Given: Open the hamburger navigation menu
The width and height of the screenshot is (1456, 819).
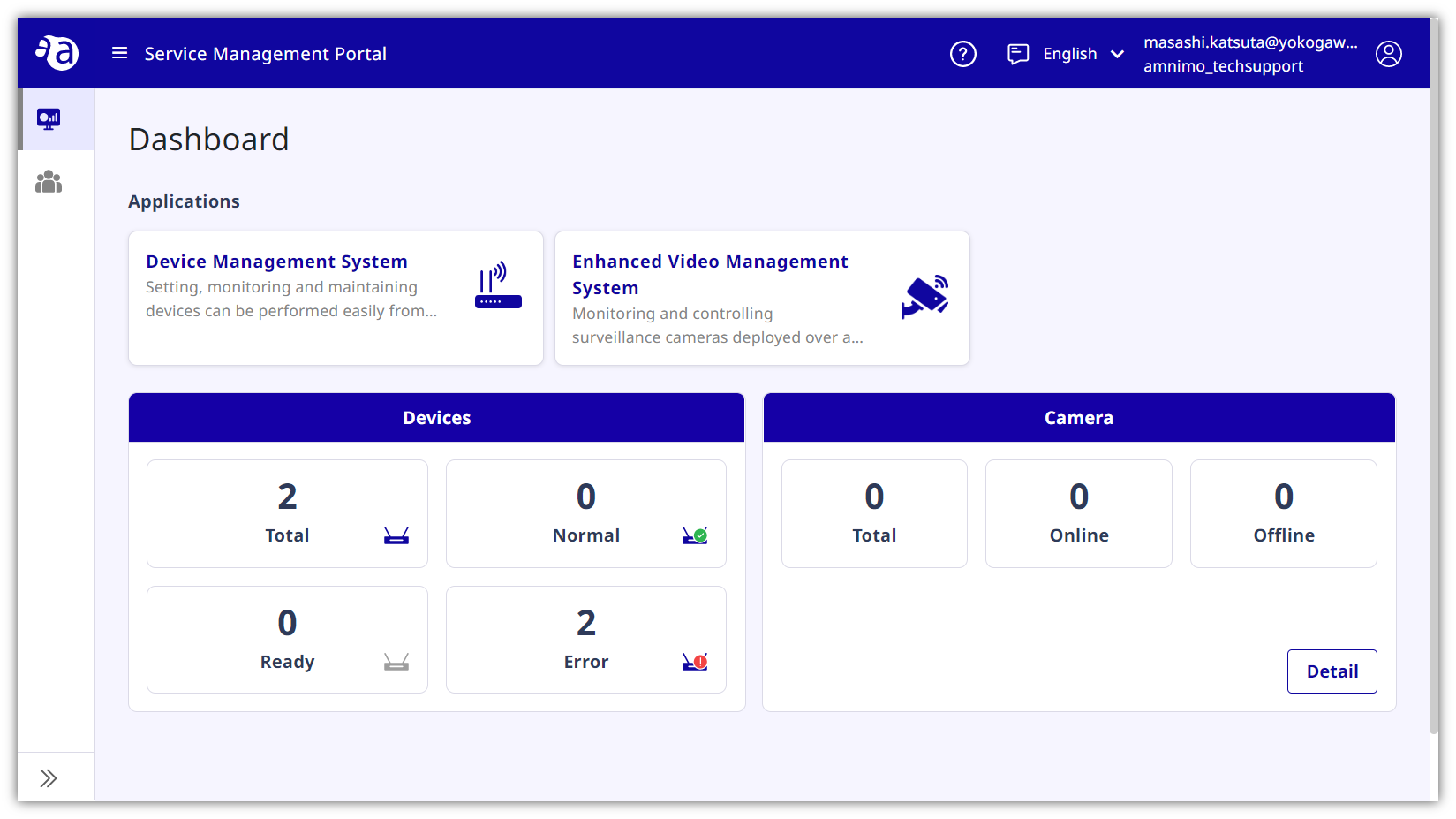Looking at the screenshot, I should (x=119, y=53).
